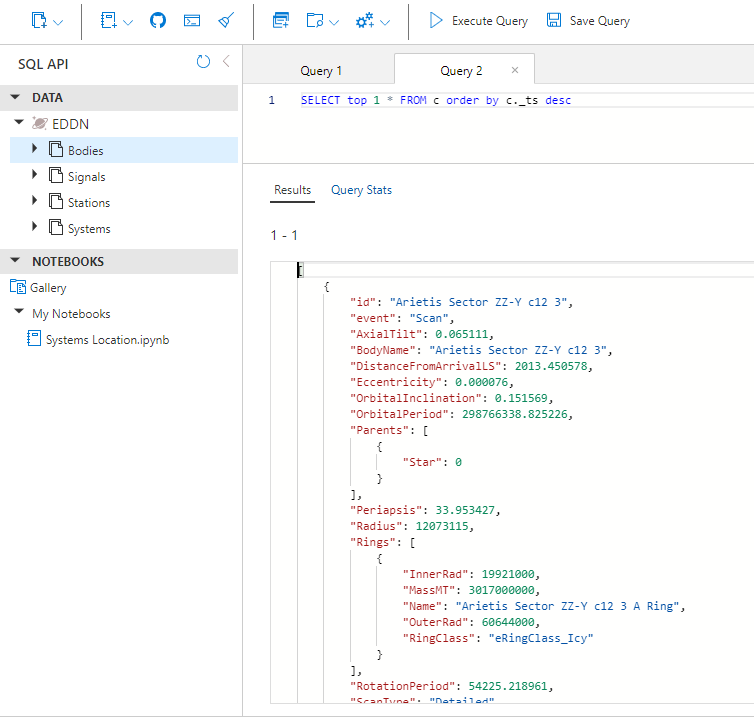Open Systems Location.ipynb notebook
The width and height of the screenshot is (754, 717).
(x=107, y=339)
